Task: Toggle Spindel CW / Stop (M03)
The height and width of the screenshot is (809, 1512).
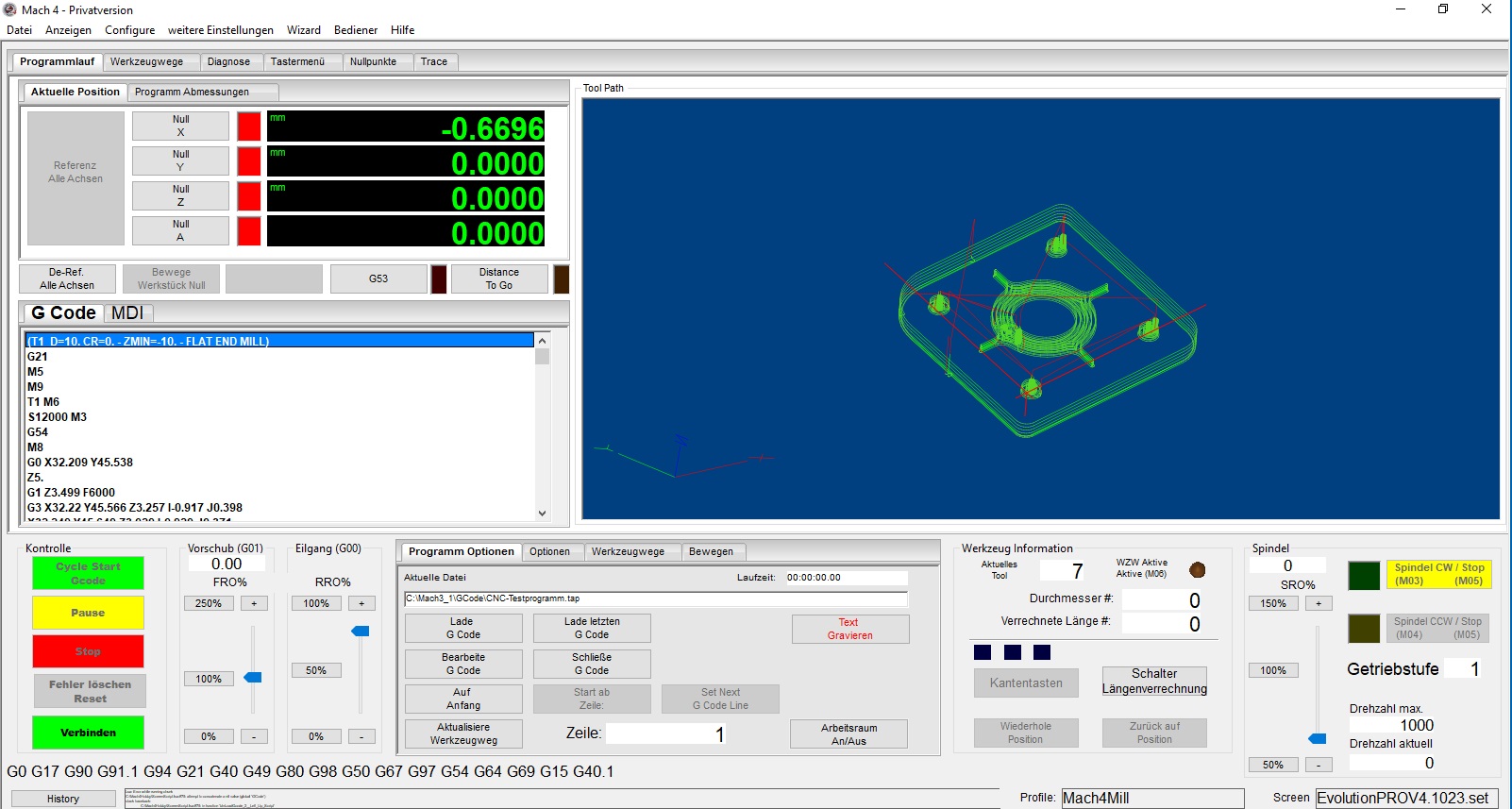Action: (x=1438, y=574)
